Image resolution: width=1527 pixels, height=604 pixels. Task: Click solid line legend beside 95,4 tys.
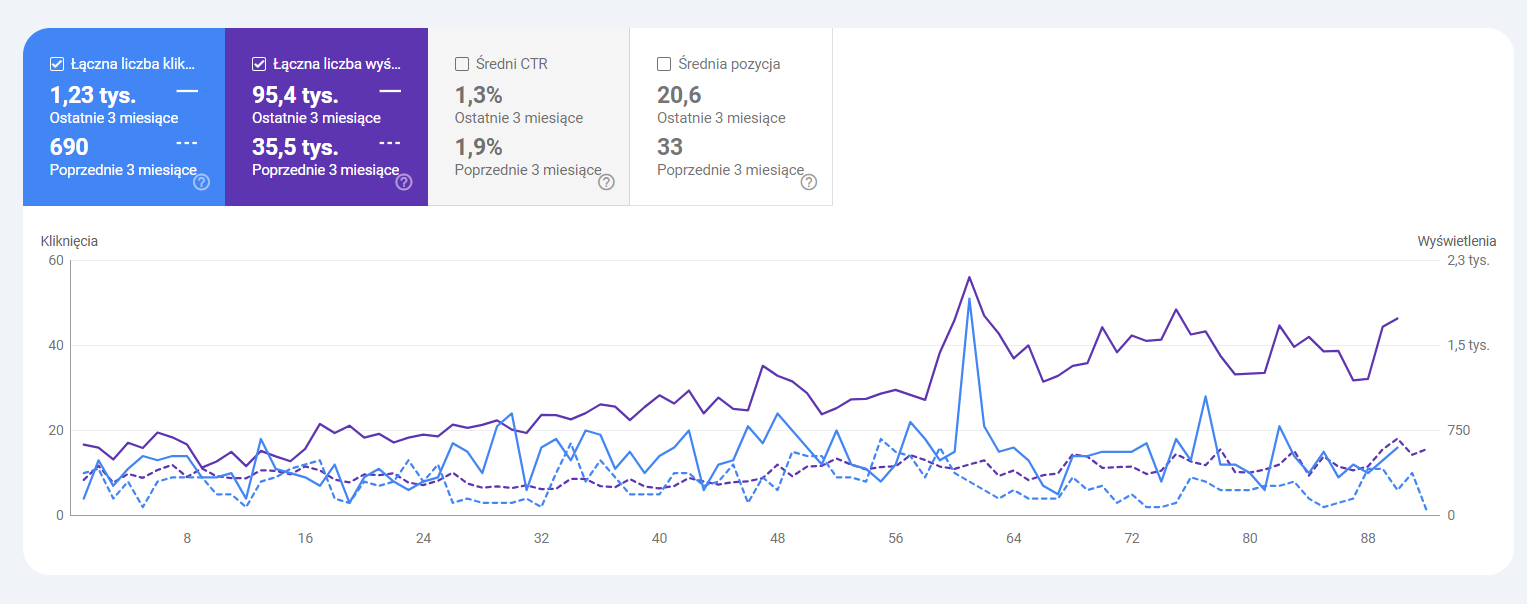390,91
